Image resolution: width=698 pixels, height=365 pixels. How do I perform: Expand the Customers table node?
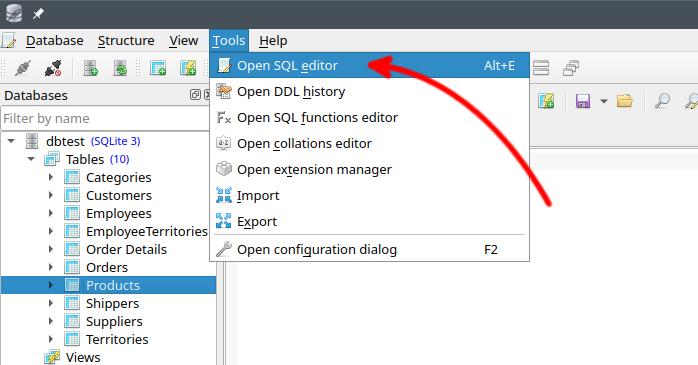(51, 195)
